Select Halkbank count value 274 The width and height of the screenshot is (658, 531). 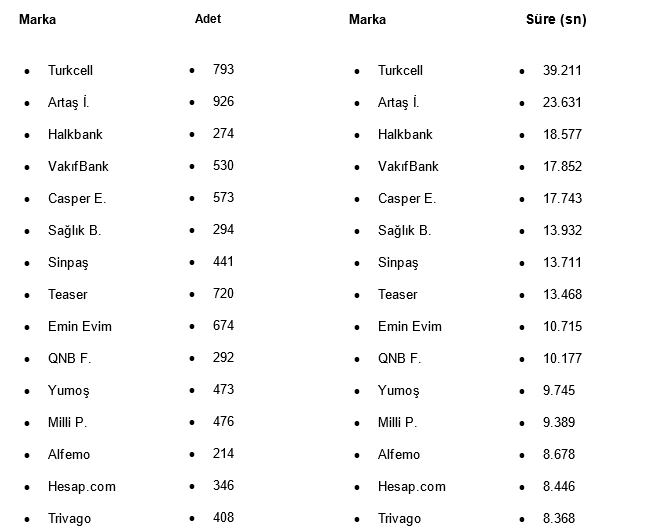(x=223, y=134)
